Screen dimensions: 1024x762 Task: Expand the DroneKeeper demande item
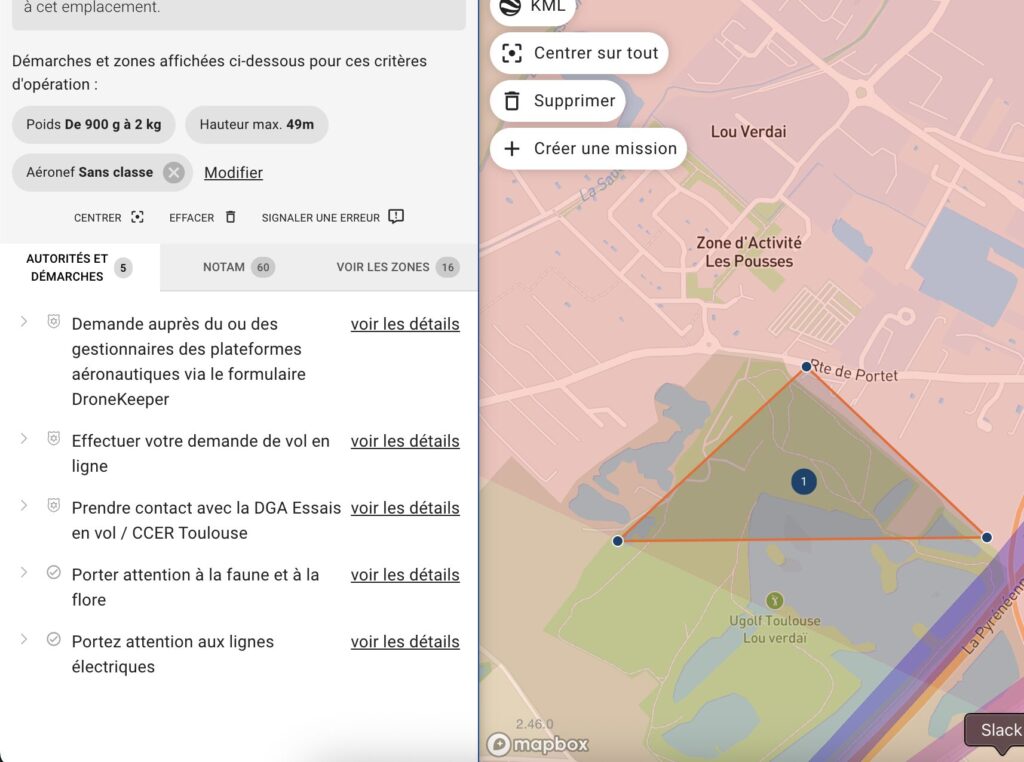(22, 322)
